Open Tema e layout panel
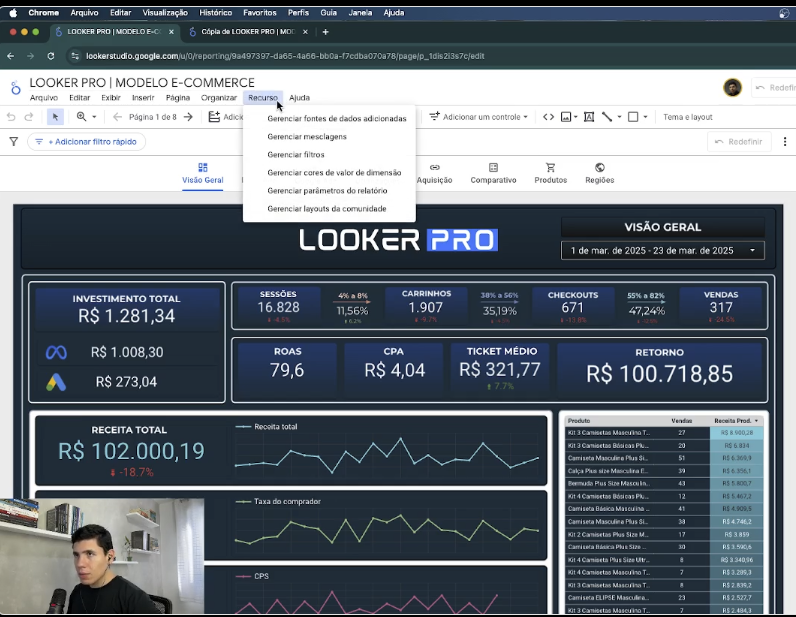 [x=687, y=117]
